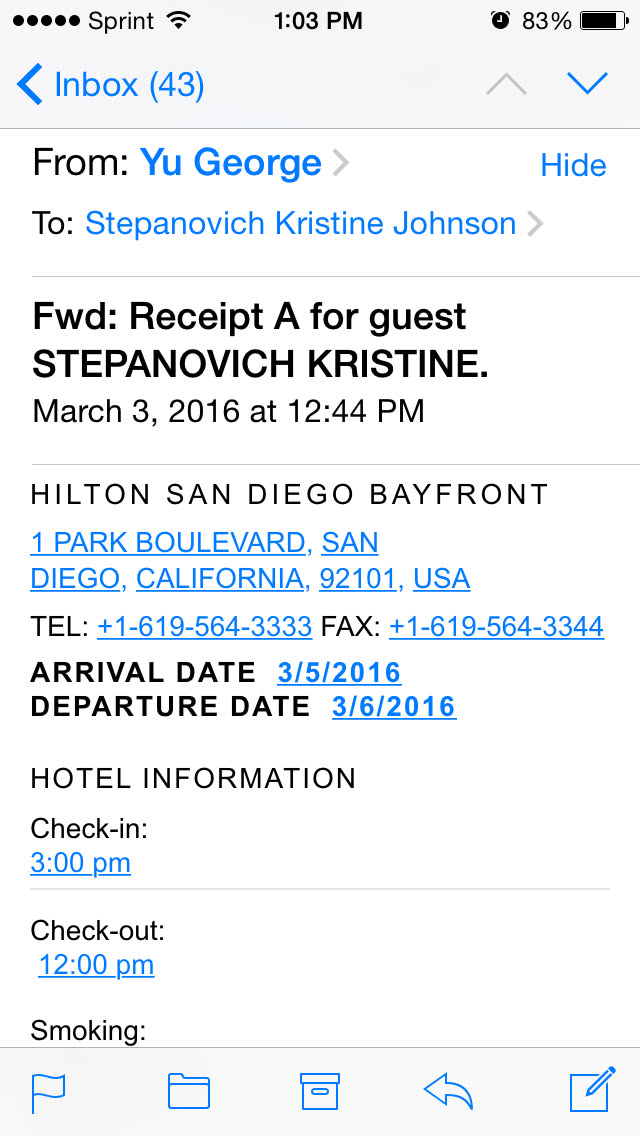Open the arrival date 3/5/2016 link

coord(339,673)
